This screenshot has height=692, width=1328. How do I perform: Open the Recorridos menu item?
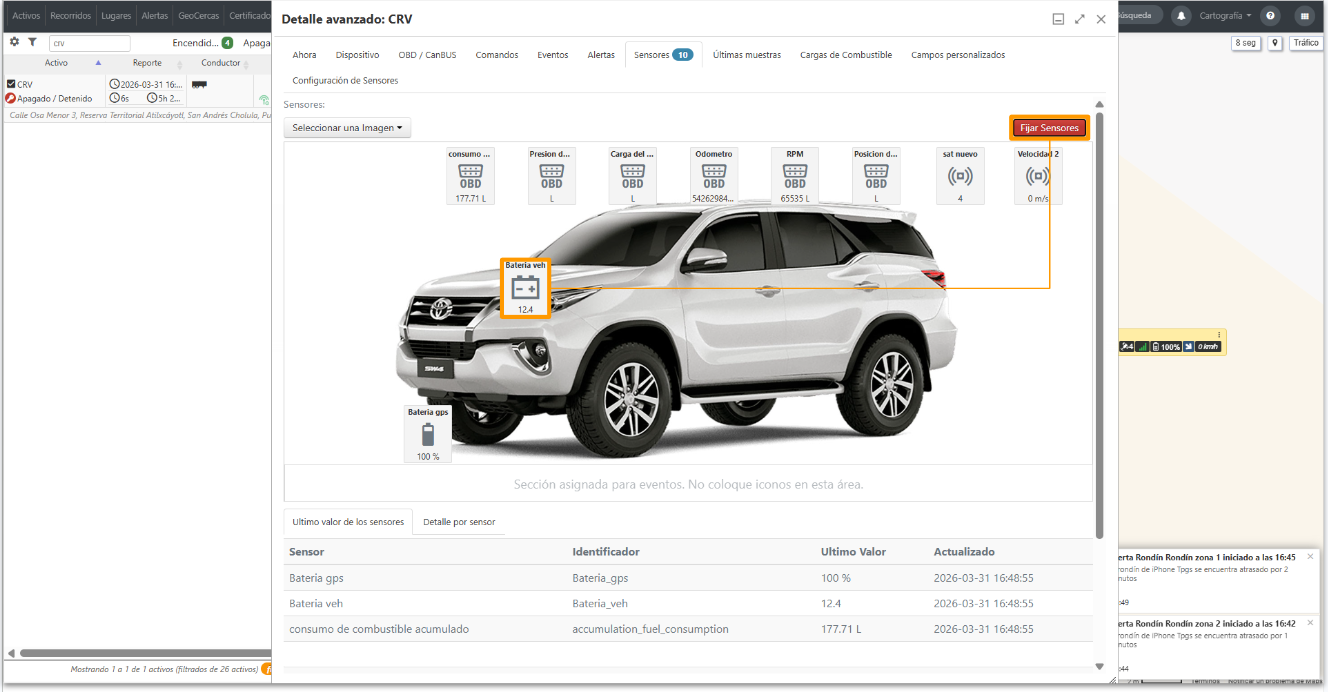point(71,16)
